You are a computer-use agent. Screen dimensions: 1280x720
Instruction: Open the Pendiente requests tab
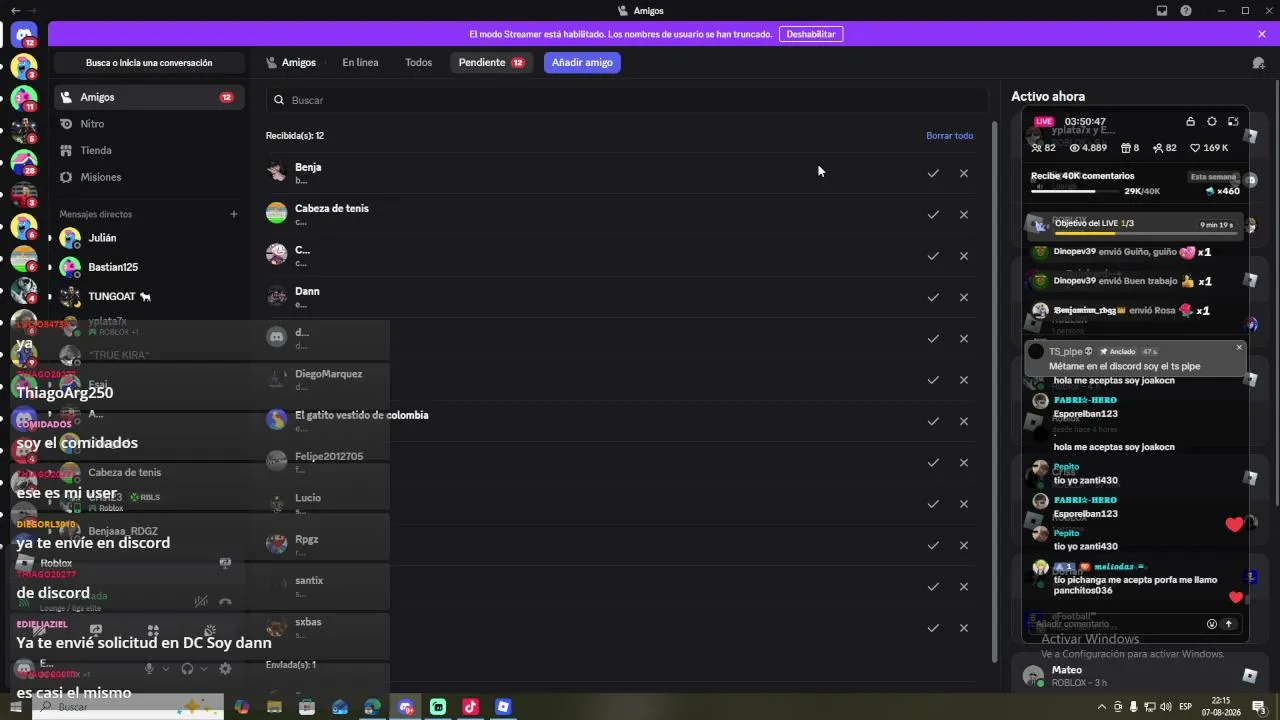[x=491, y=62]
